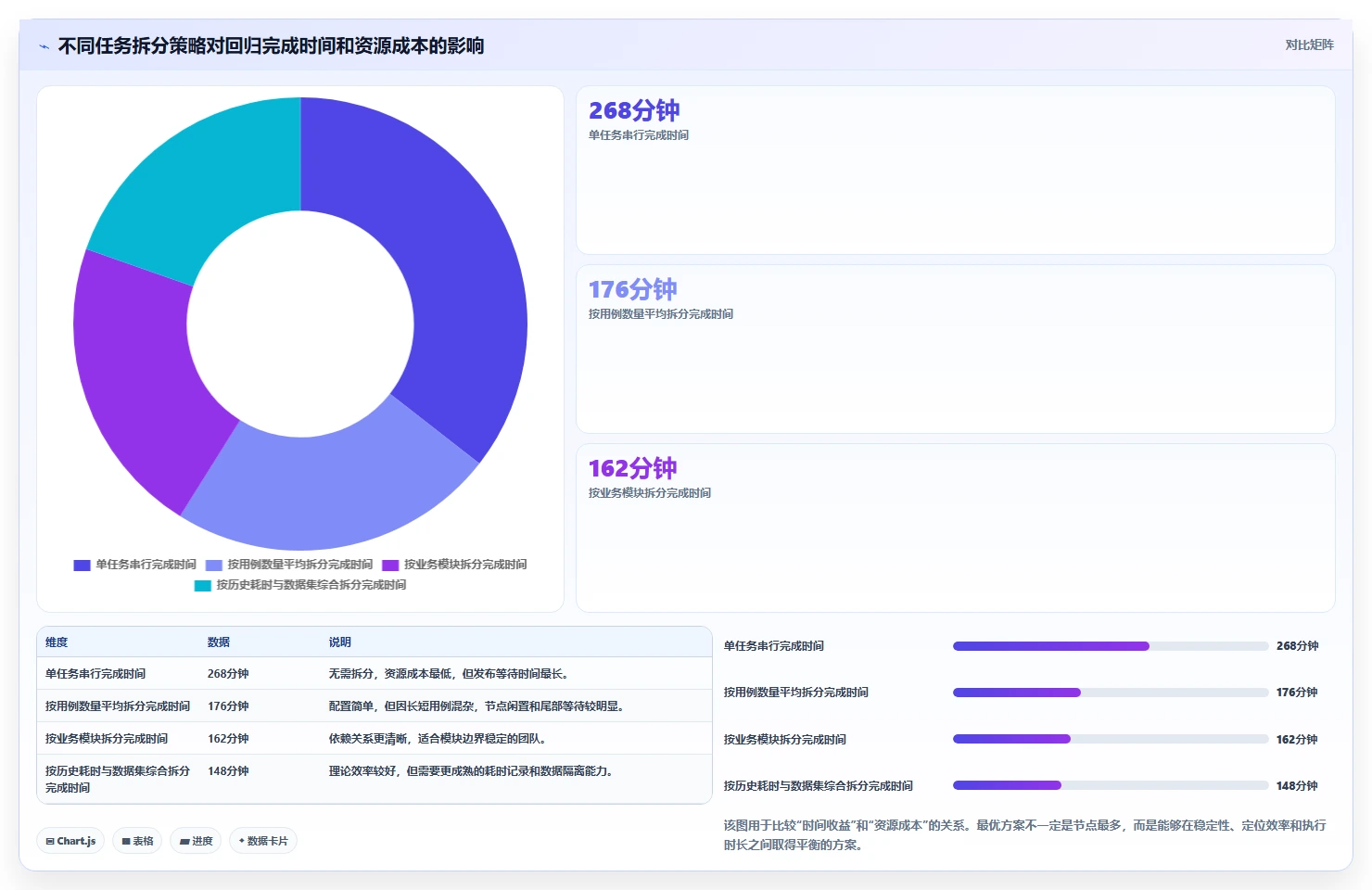
Task: Click the 176分钟 progress bar
Action: pyautogui.click(x=1111, y=693)
